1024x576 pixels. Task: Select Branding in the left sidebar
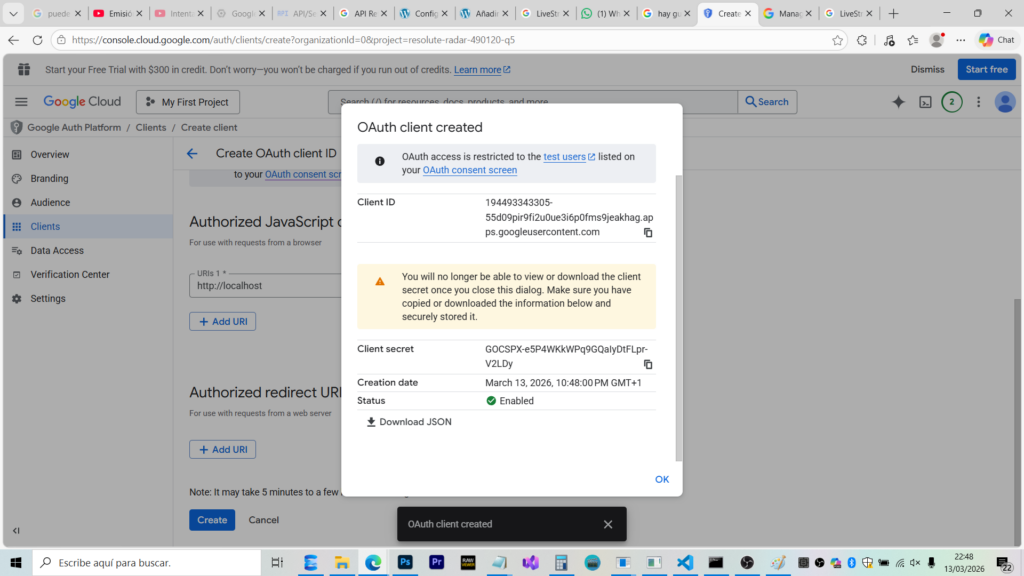point(49,179)
